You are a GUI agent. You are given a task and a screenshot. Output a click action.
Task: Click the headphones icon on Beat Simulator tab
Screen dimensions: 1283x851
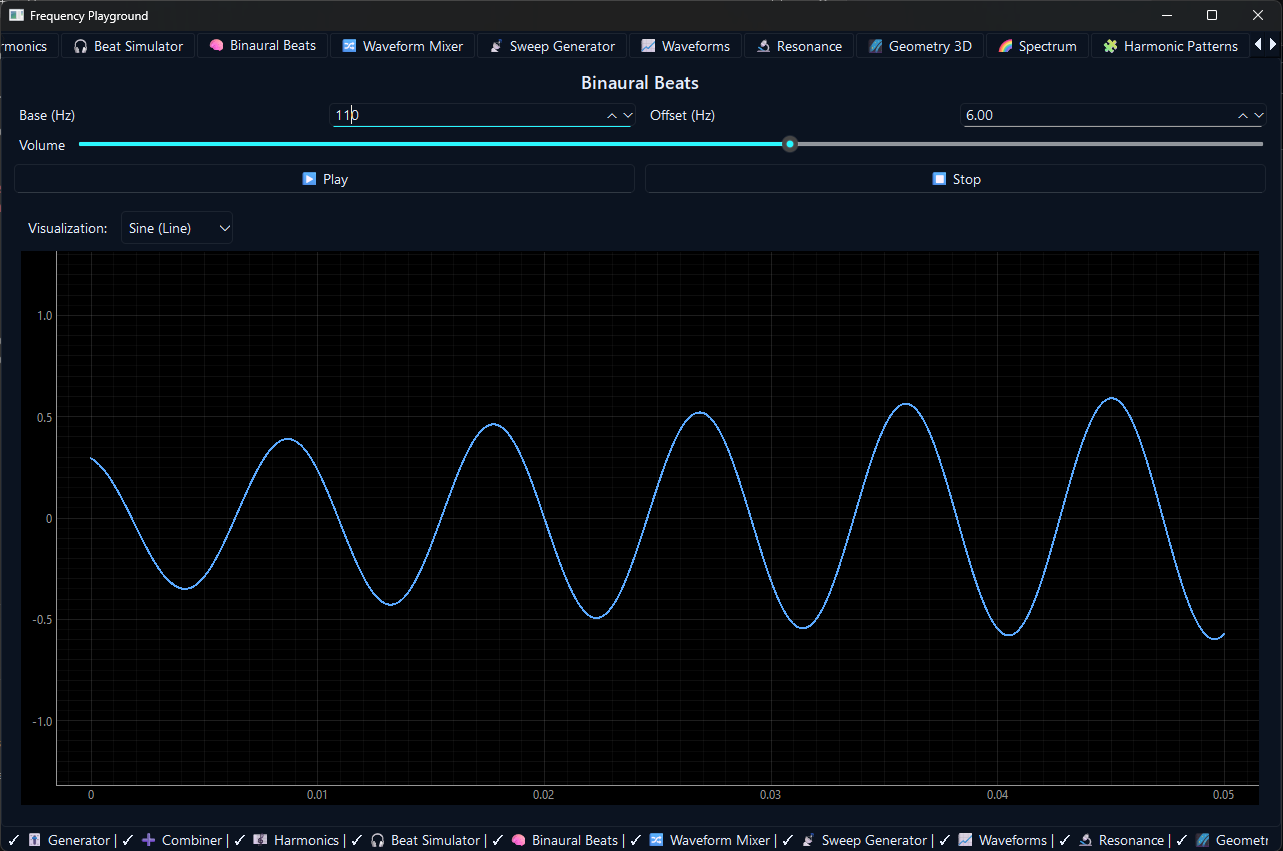click(79, 45)
